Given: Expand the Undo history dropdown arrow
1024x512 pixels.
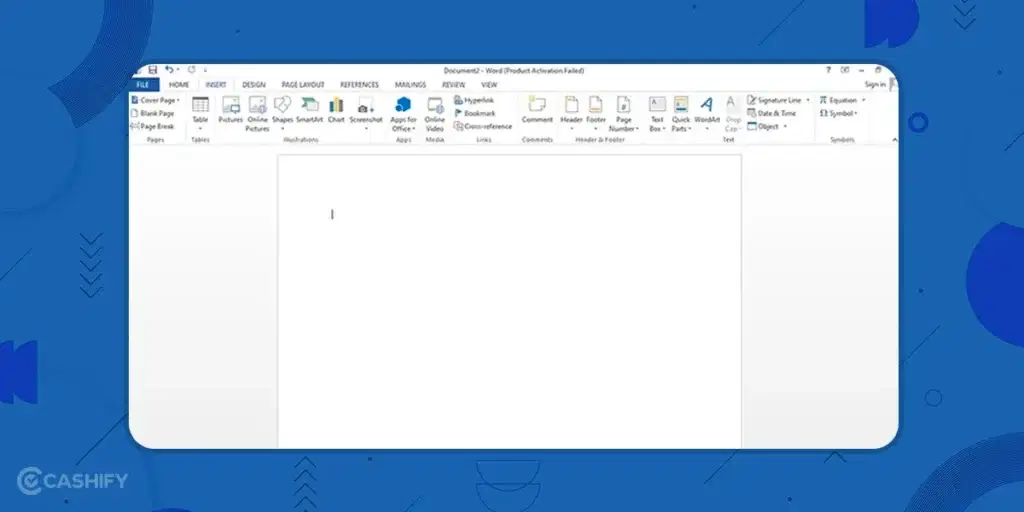Looking at the screenshot, I should (178, 70).
